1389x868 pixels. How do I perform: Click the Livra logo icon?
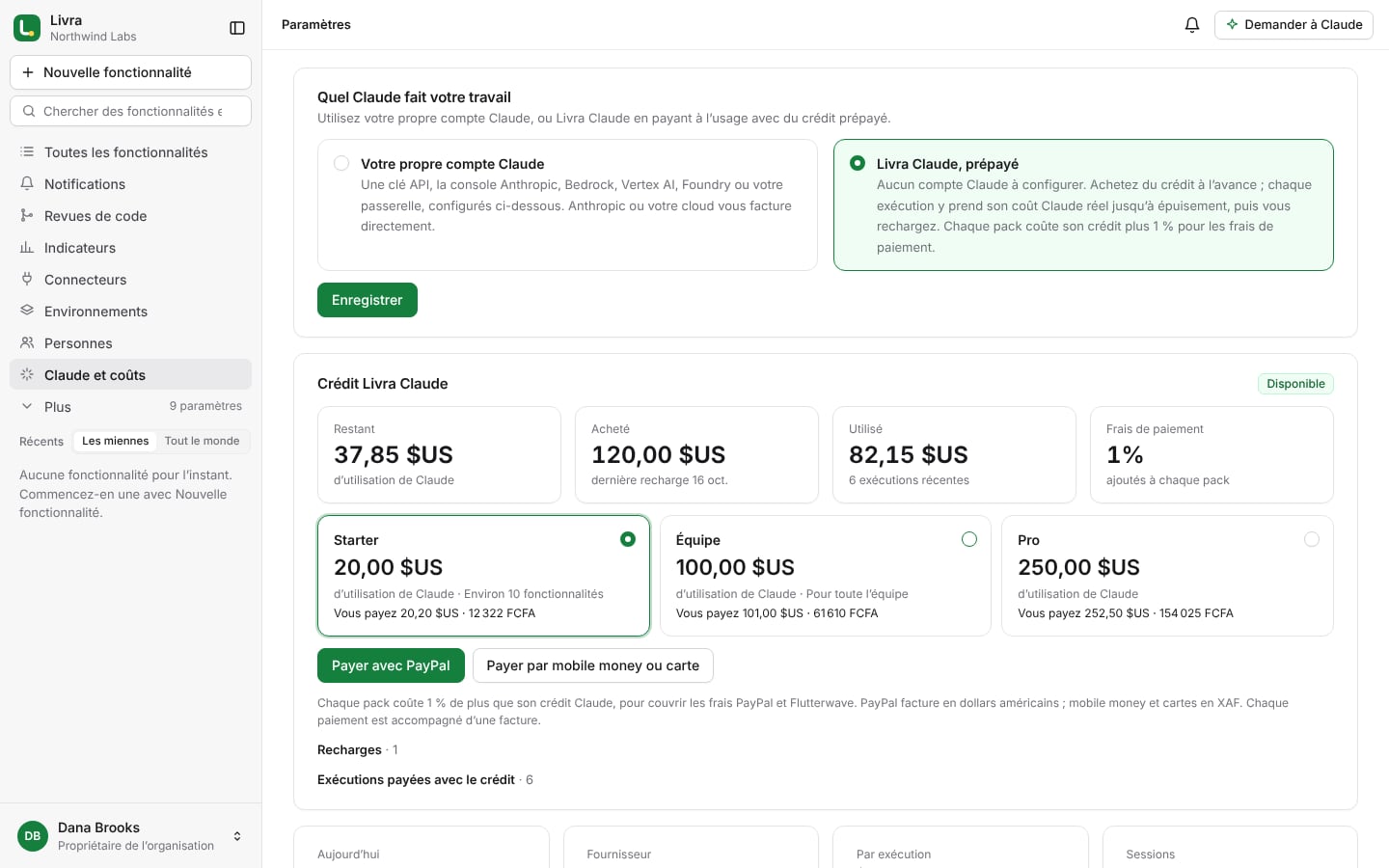pyautogui.click(x=27, y=28)
